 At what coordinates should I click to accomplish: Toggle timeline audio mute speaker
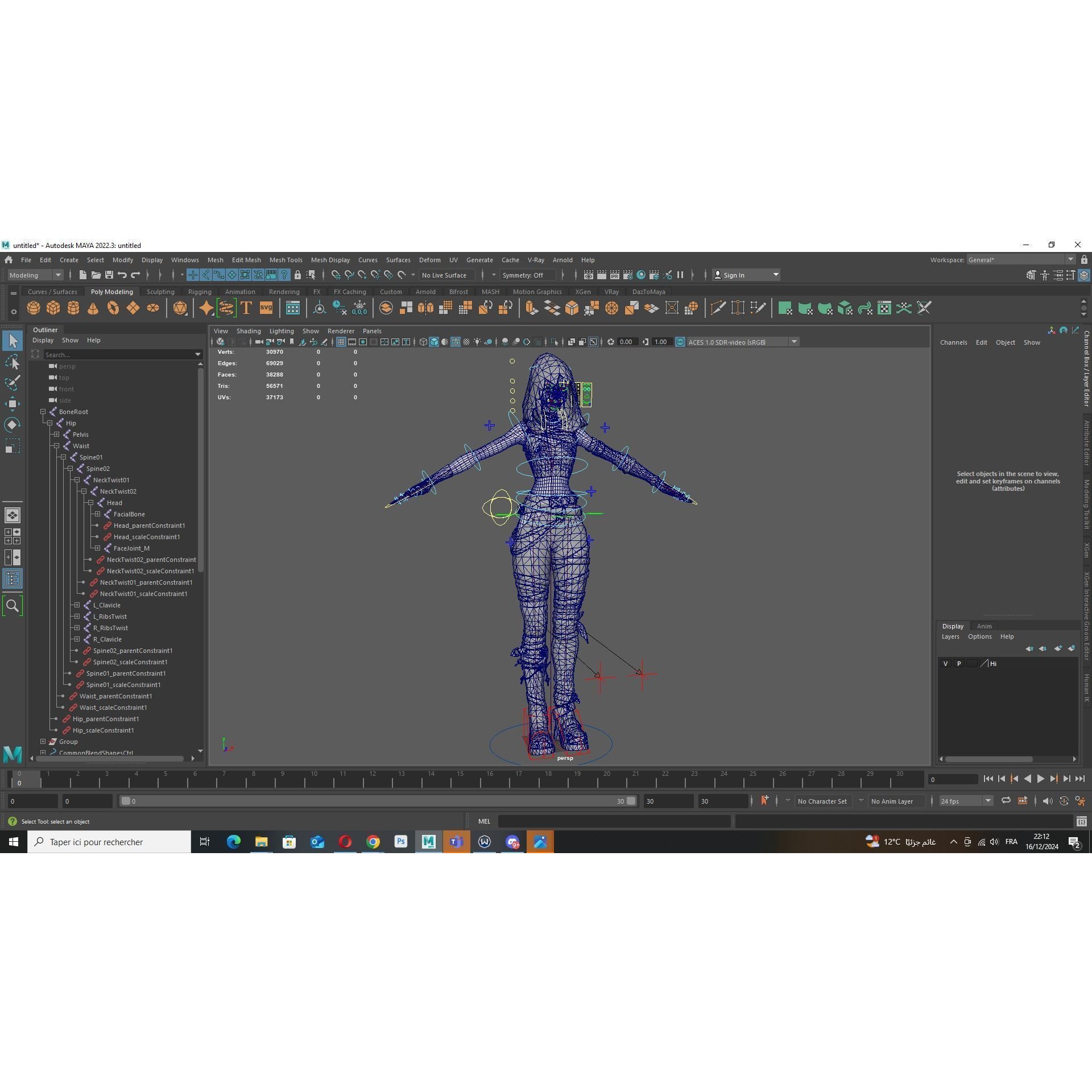(1048, 801)
